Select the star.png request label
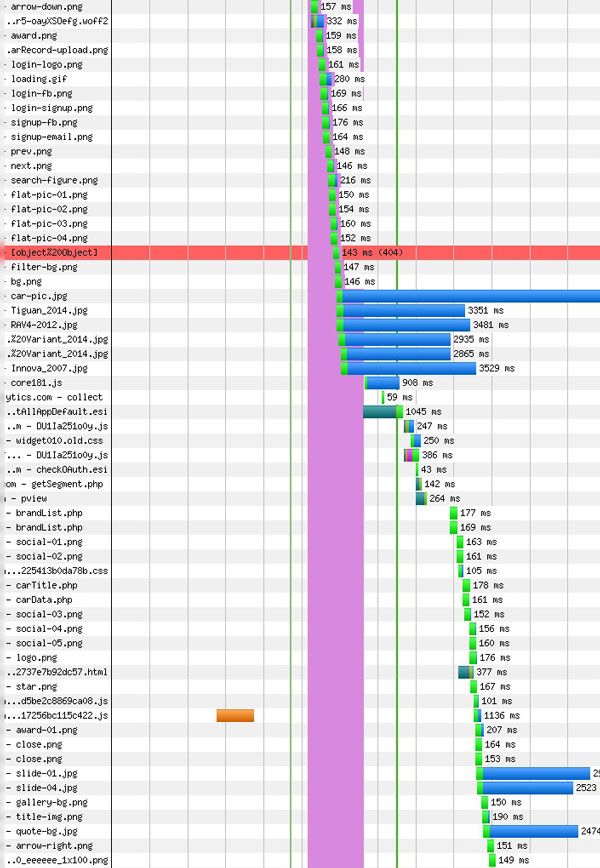 (x=31, y=686)
